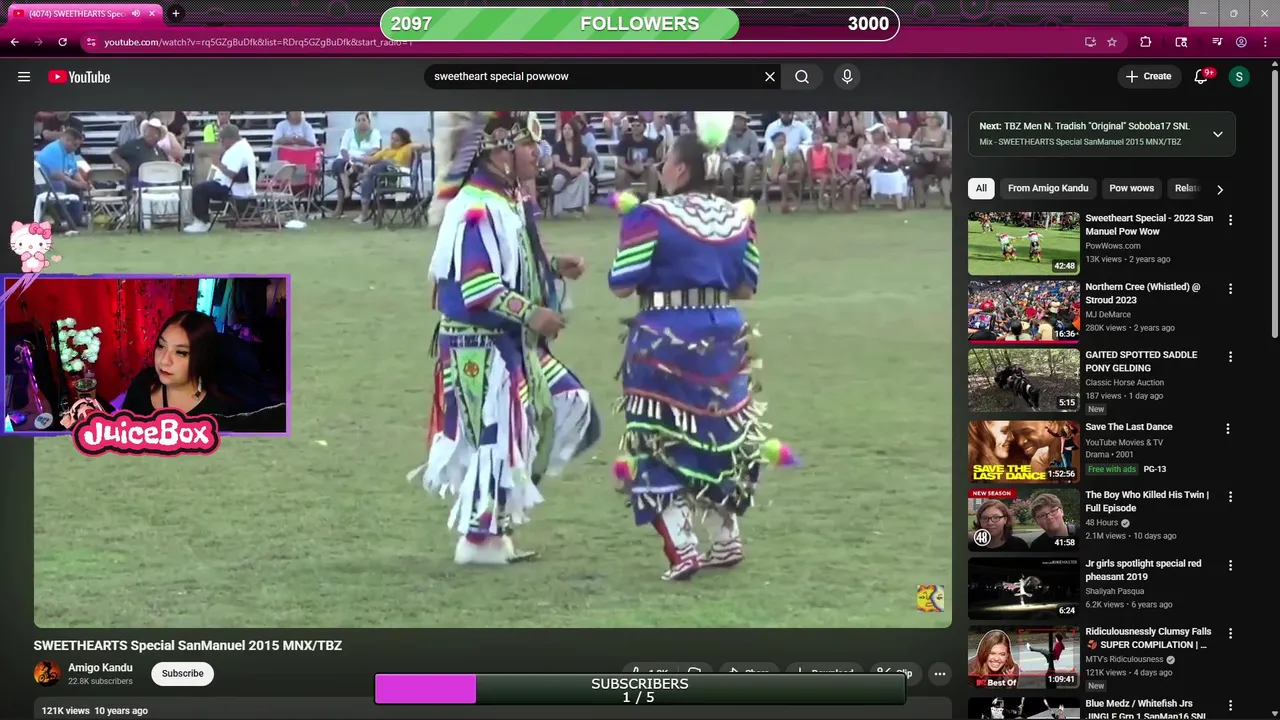Click the browser address bar URL
The width and height of the screenshot is (1280, 720).
[258, 42]
